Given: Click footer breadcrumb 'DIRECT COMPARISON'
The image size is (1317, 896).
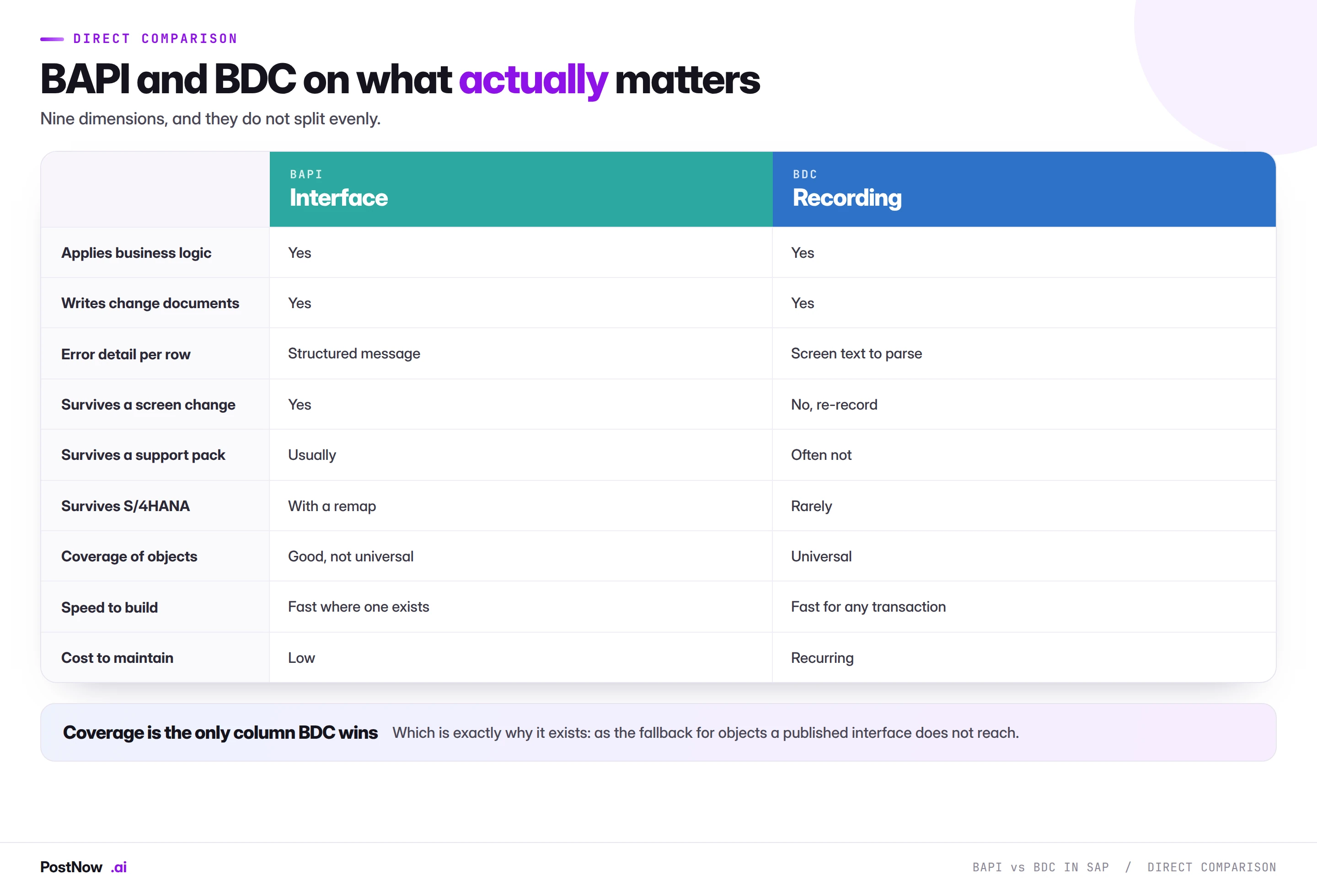Looking at the screenshot, I should [x=1212, y=867].
